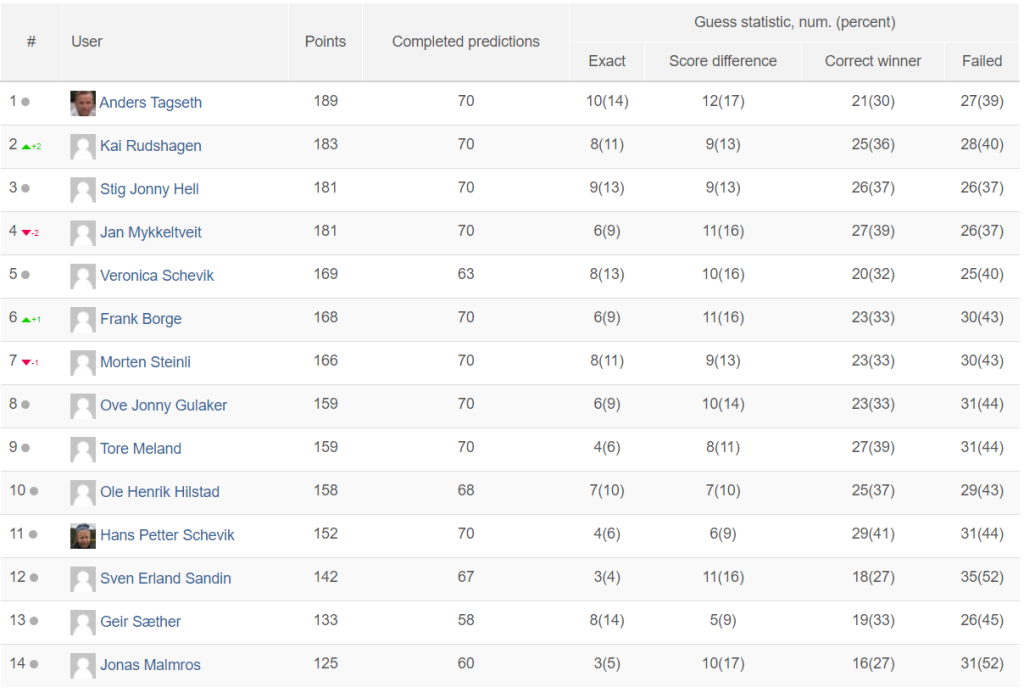Click the red down arrow by Jan Mykkeltveit

(27, 233)
